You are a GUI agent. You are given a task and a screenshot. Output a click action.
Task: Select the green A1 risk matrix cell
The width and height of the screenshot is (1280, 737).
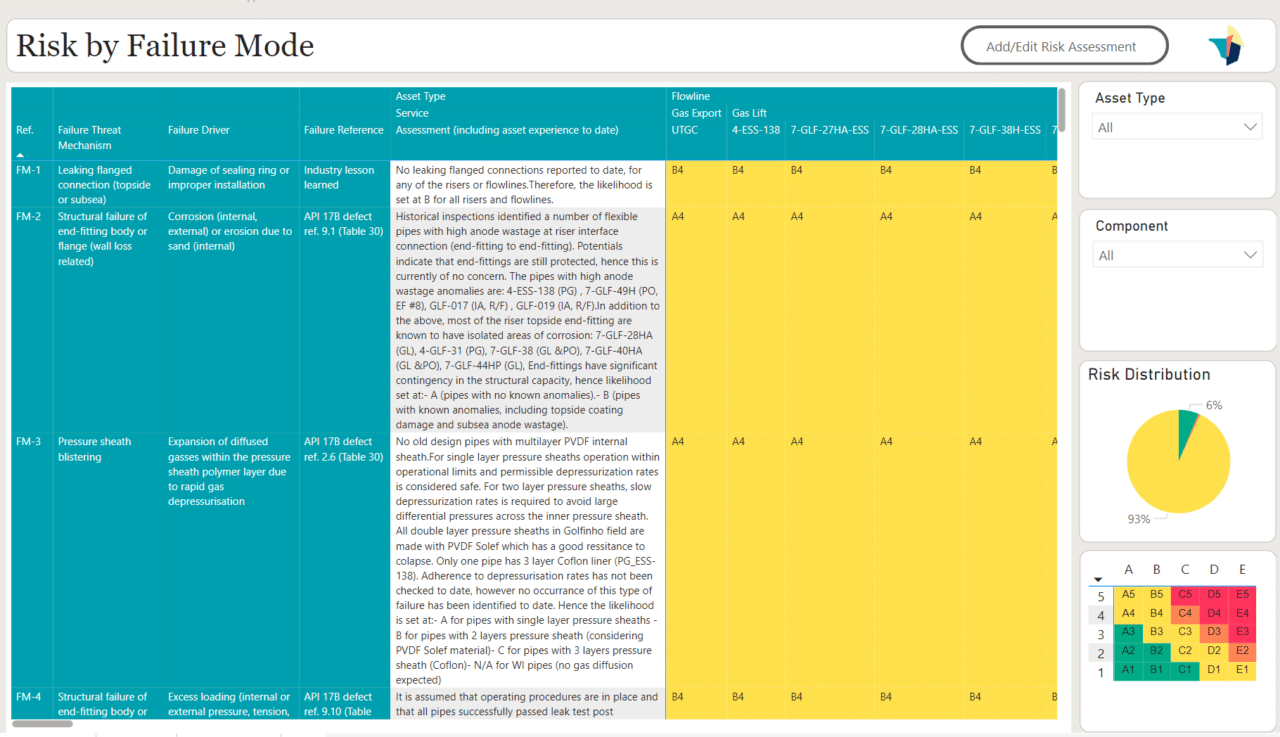1128,670
